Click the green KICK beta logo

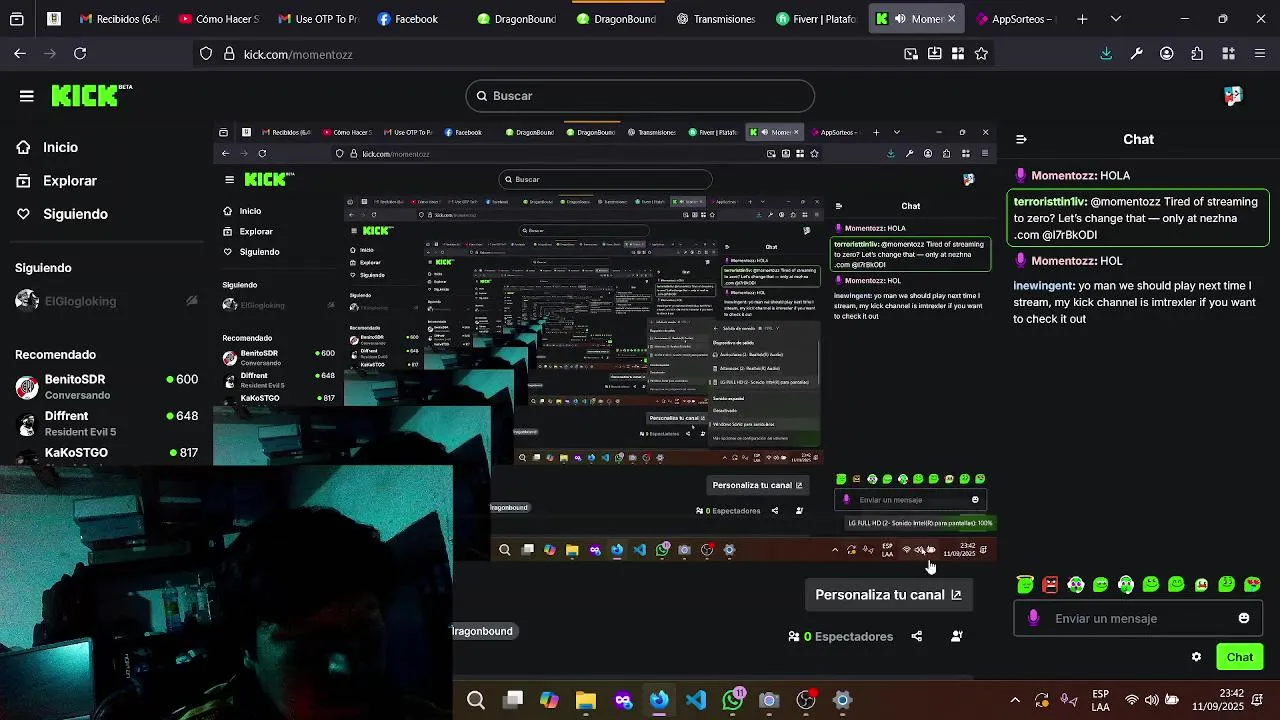click(91, 95)
